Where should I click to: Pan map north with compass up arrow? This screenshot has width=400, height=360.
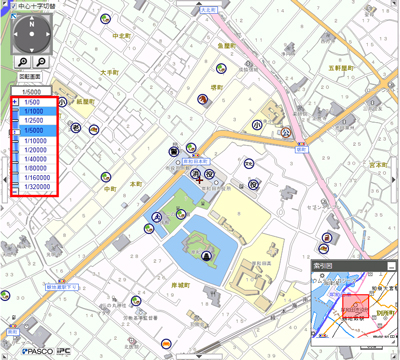32,18
